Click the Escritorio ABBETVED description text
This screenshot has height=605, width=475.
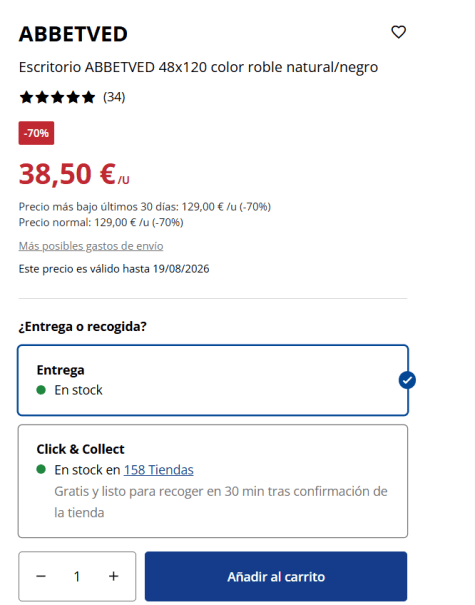(x=198, y=67)
